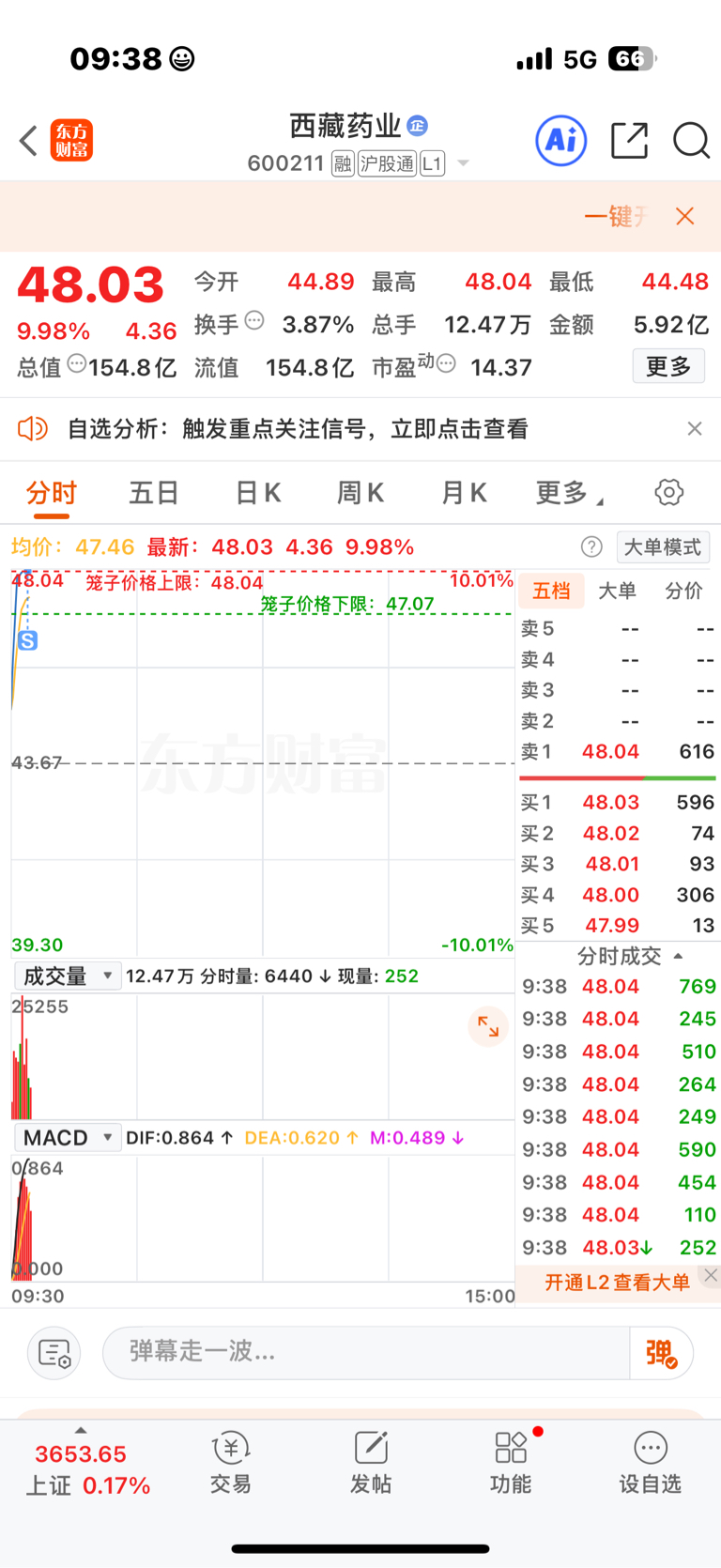The width and height of the screenshot is (721, 1568).
Task: Open the danmaku list settings icon
Action: (x=54, y=1353)
